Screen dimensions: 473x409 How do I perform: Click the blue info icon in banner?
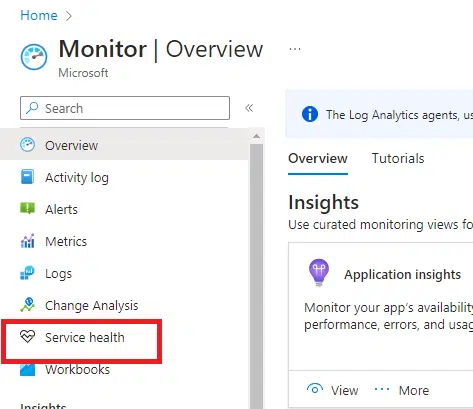point(310,114)
